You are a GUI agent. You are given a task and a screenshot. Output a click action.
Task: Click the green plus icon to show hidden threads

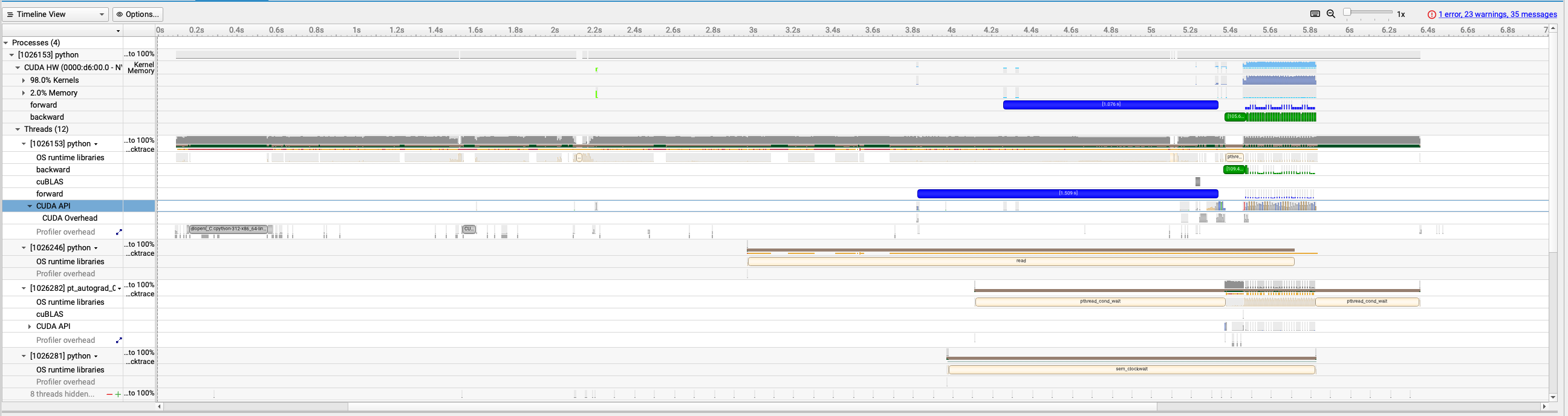click(x=118, y=395)
